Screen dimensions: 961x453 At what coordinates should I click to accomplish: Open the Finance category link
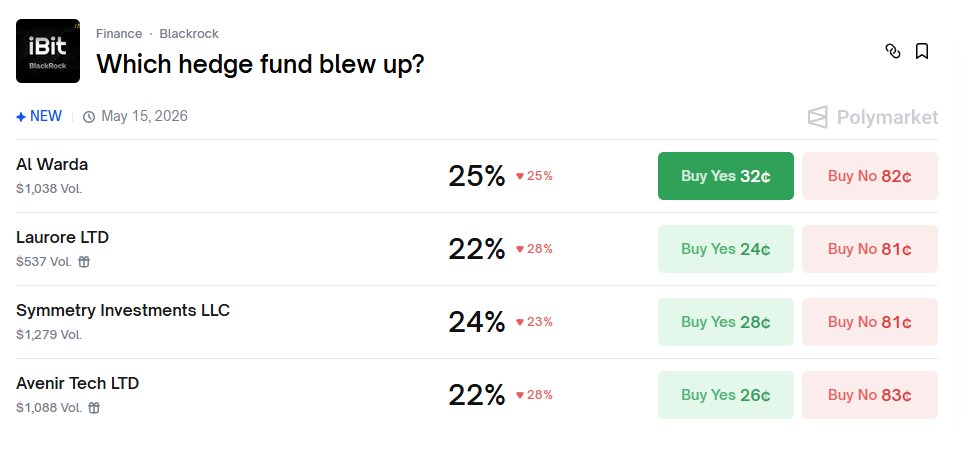click(119, 34)
